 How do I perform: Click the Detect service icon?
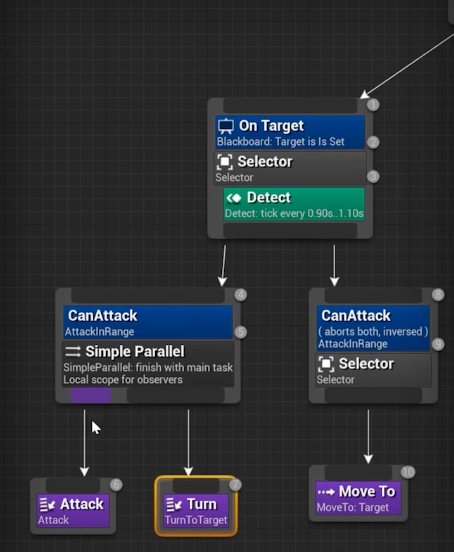click(234, 198)
